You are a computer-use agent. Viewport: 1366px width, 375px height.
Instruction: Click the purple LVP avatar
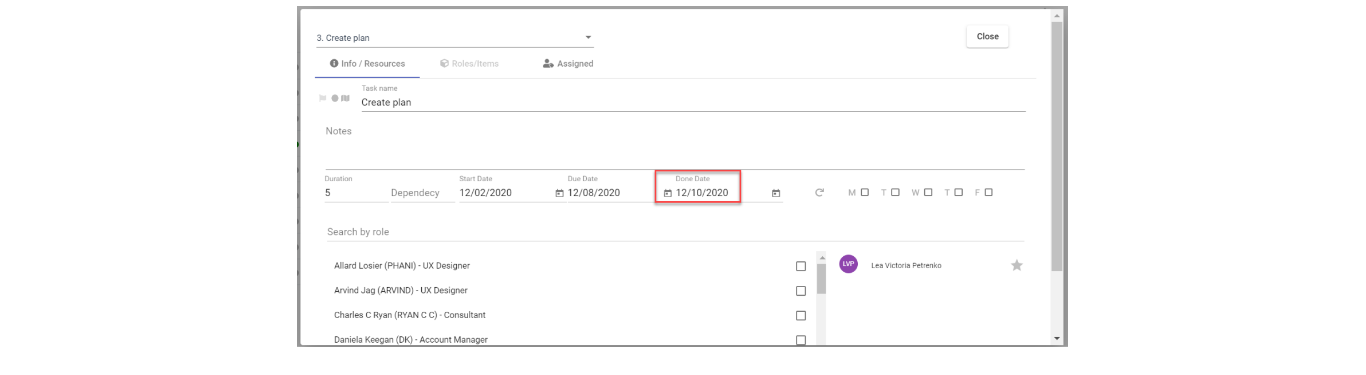[848, 264]
